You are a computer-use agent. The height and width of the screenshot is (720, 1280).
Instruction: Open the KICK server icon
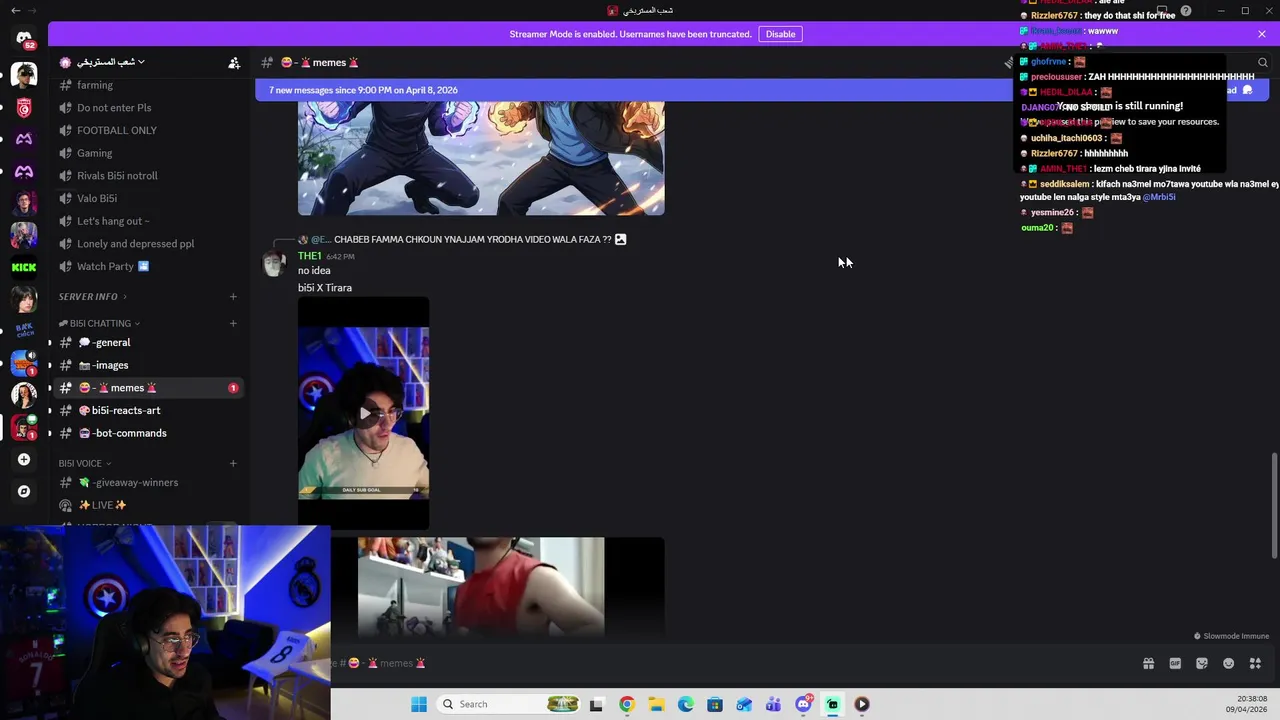(24, 267)
